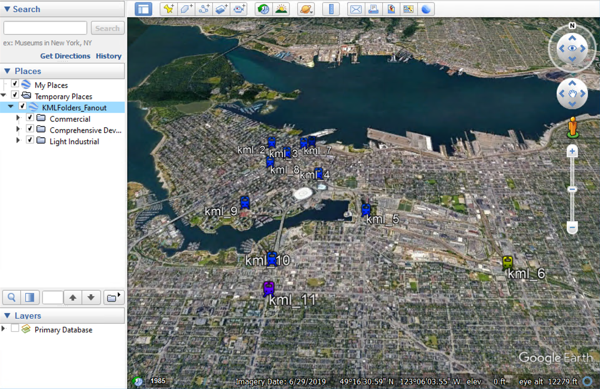The width and height of the screenshot is (600, 389).
Task: Click the North 'N' compass marker
Action: click(572, 26)
